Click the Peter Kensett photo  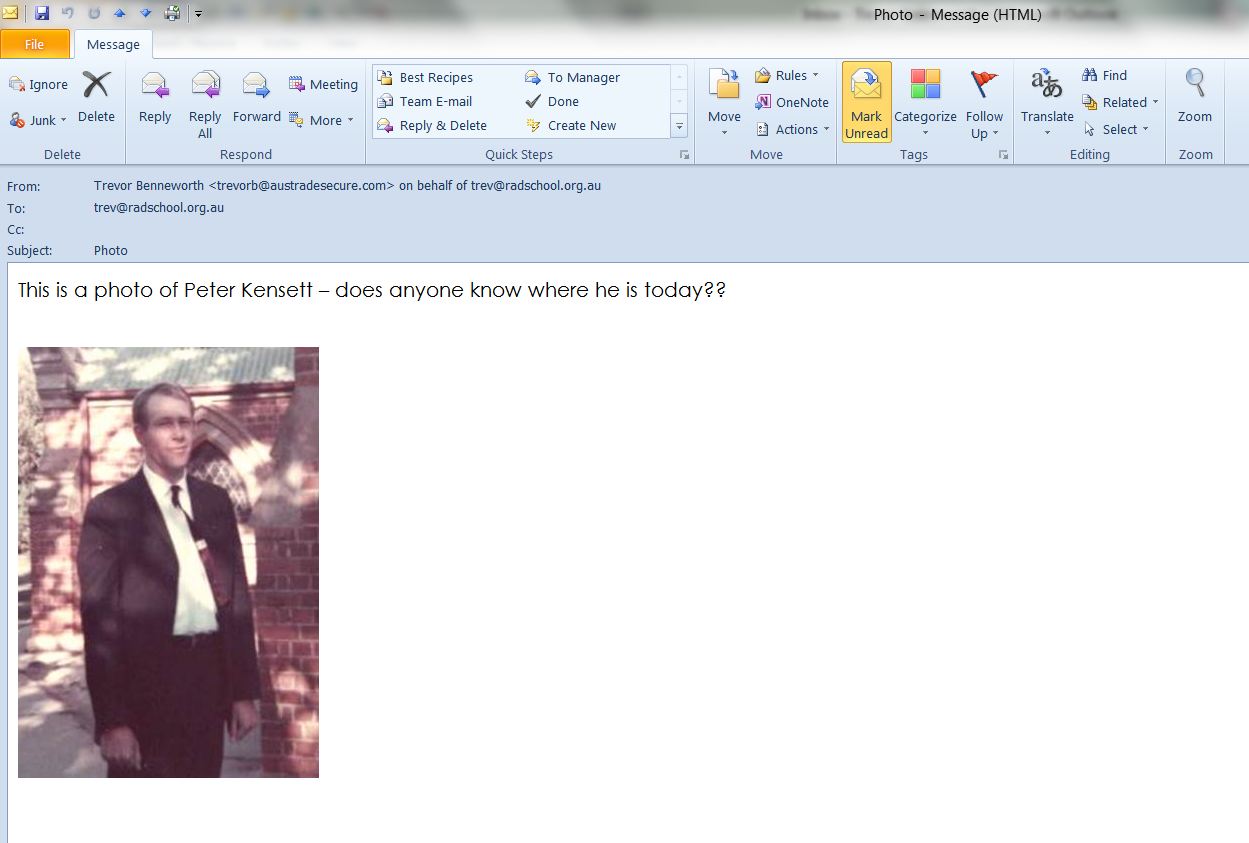[168, 562]
